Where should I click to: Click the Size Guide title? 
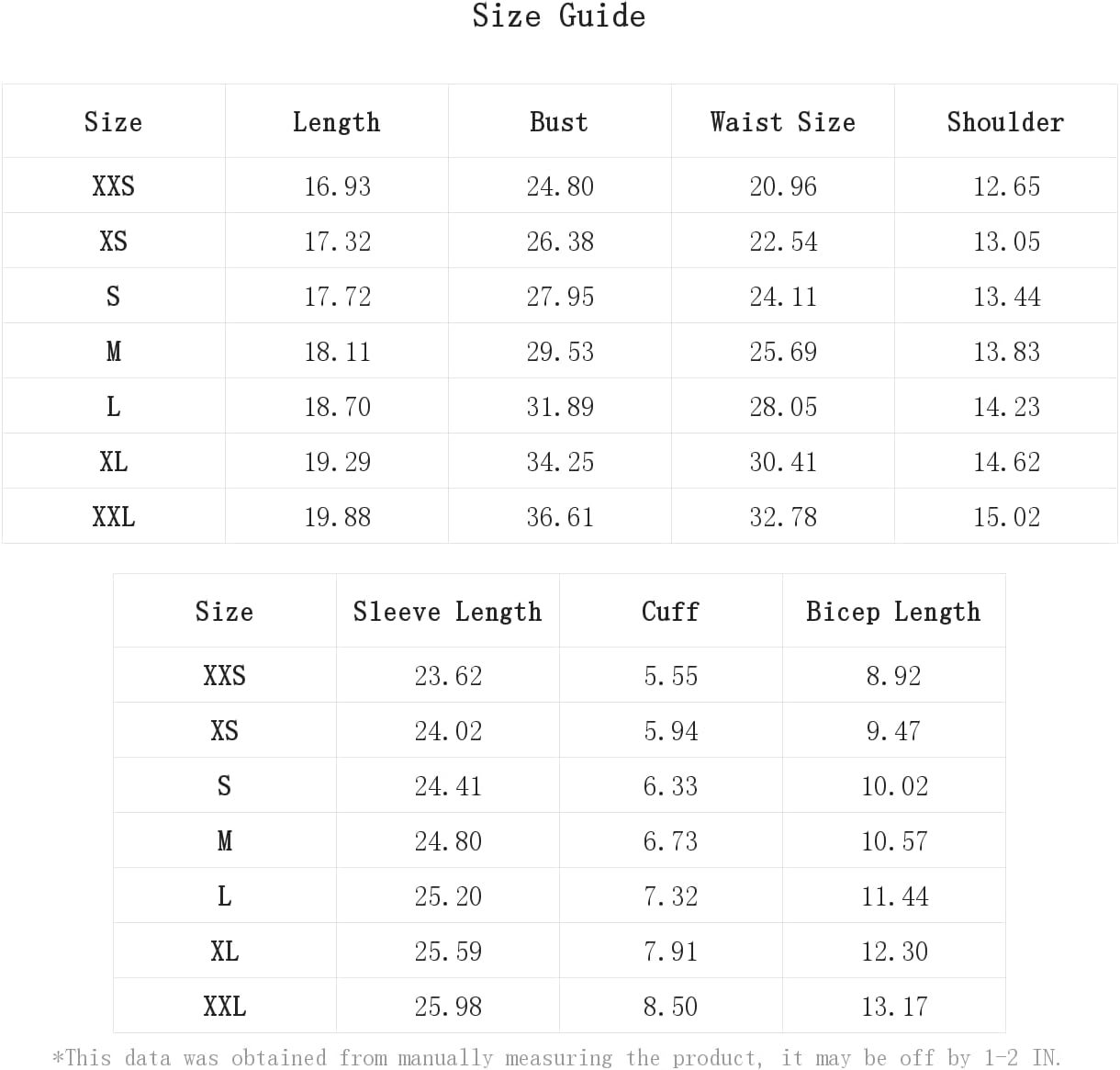(x=559, y=16)
